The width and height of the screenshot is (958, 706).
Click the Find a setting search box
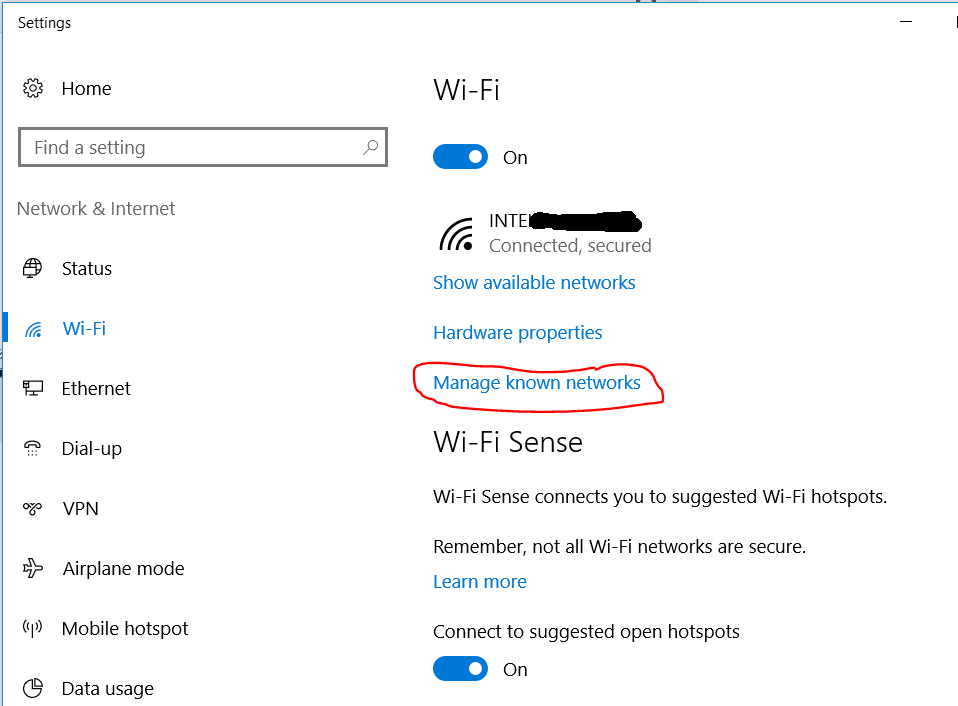pos(190,147)
